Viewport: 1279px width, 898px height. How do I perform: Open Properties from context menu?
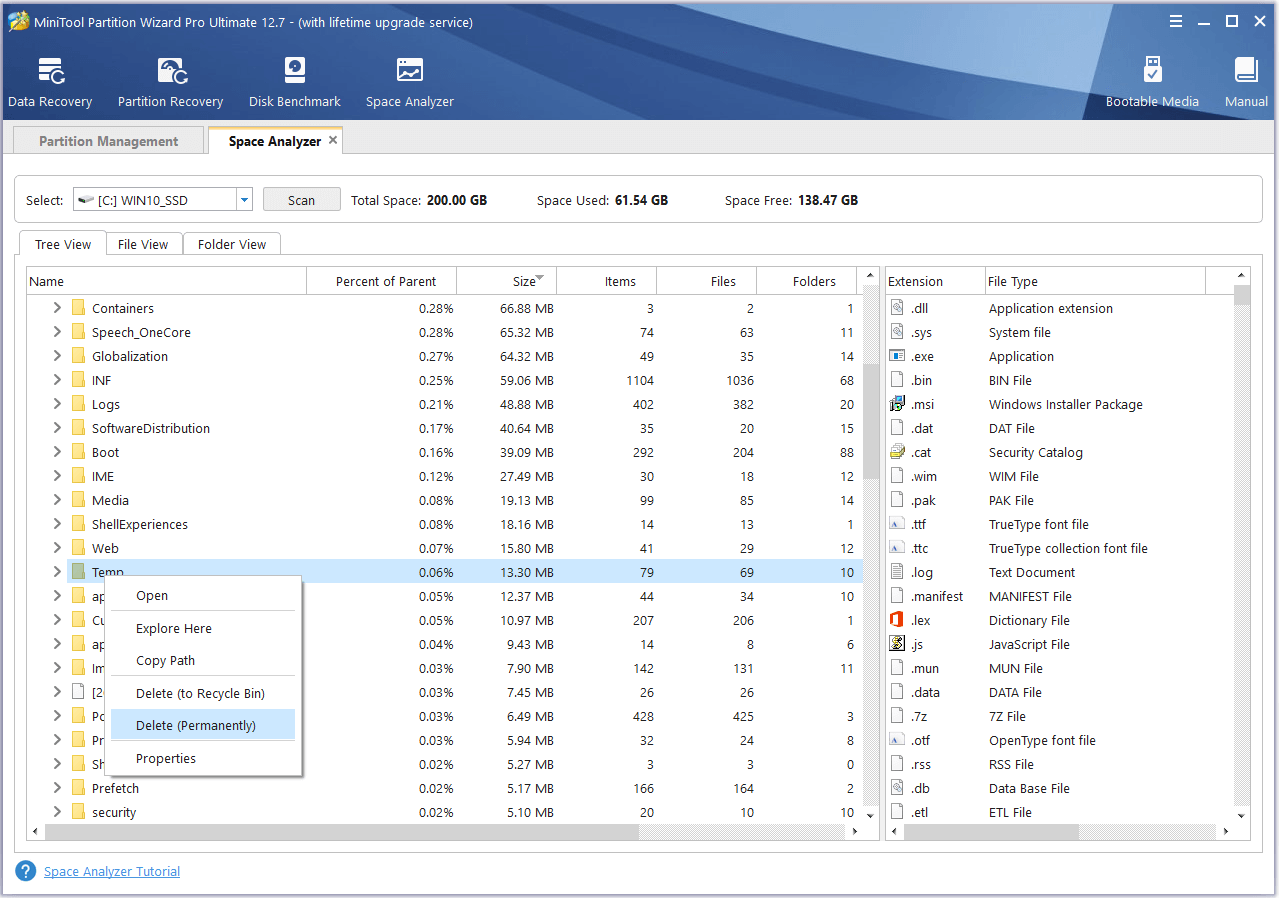[203, 759]
